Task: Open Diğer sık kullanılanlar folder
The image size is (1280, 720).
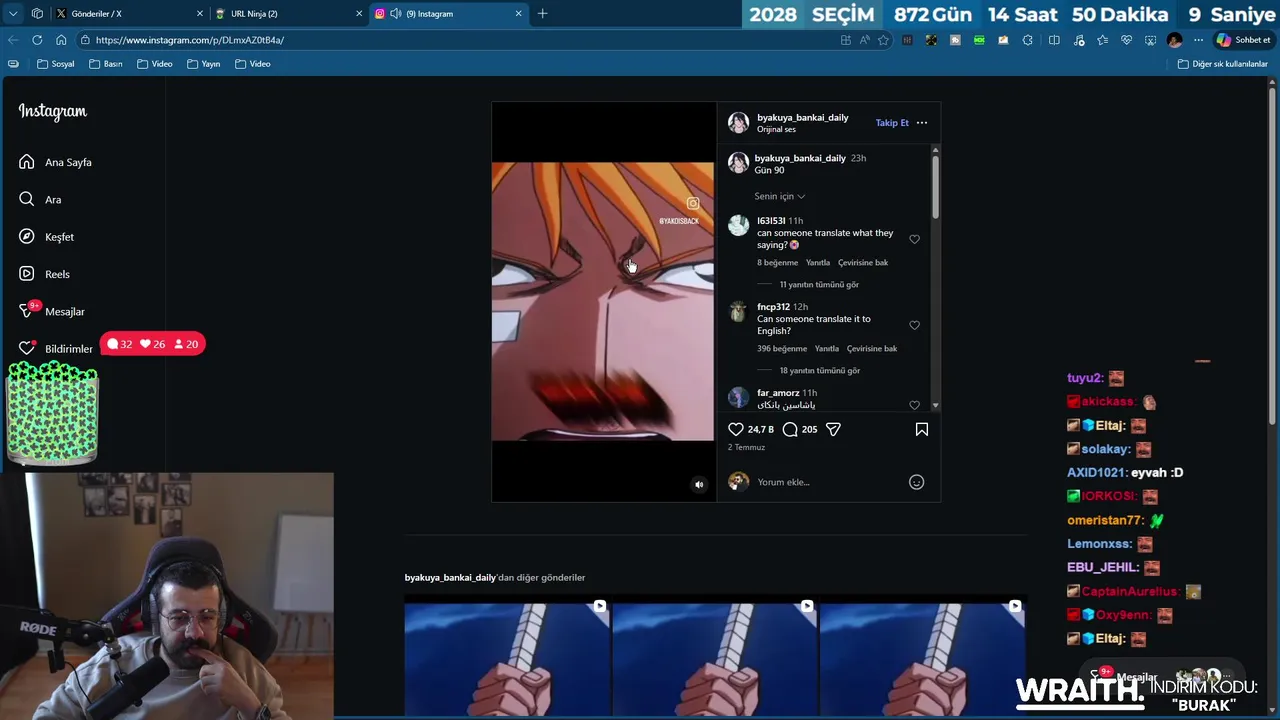Action: 1222,64
